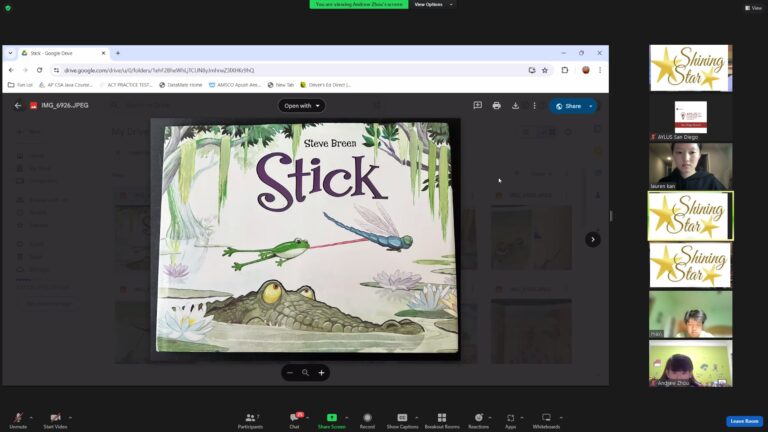Click the Stick book cover image

point(307,238)
